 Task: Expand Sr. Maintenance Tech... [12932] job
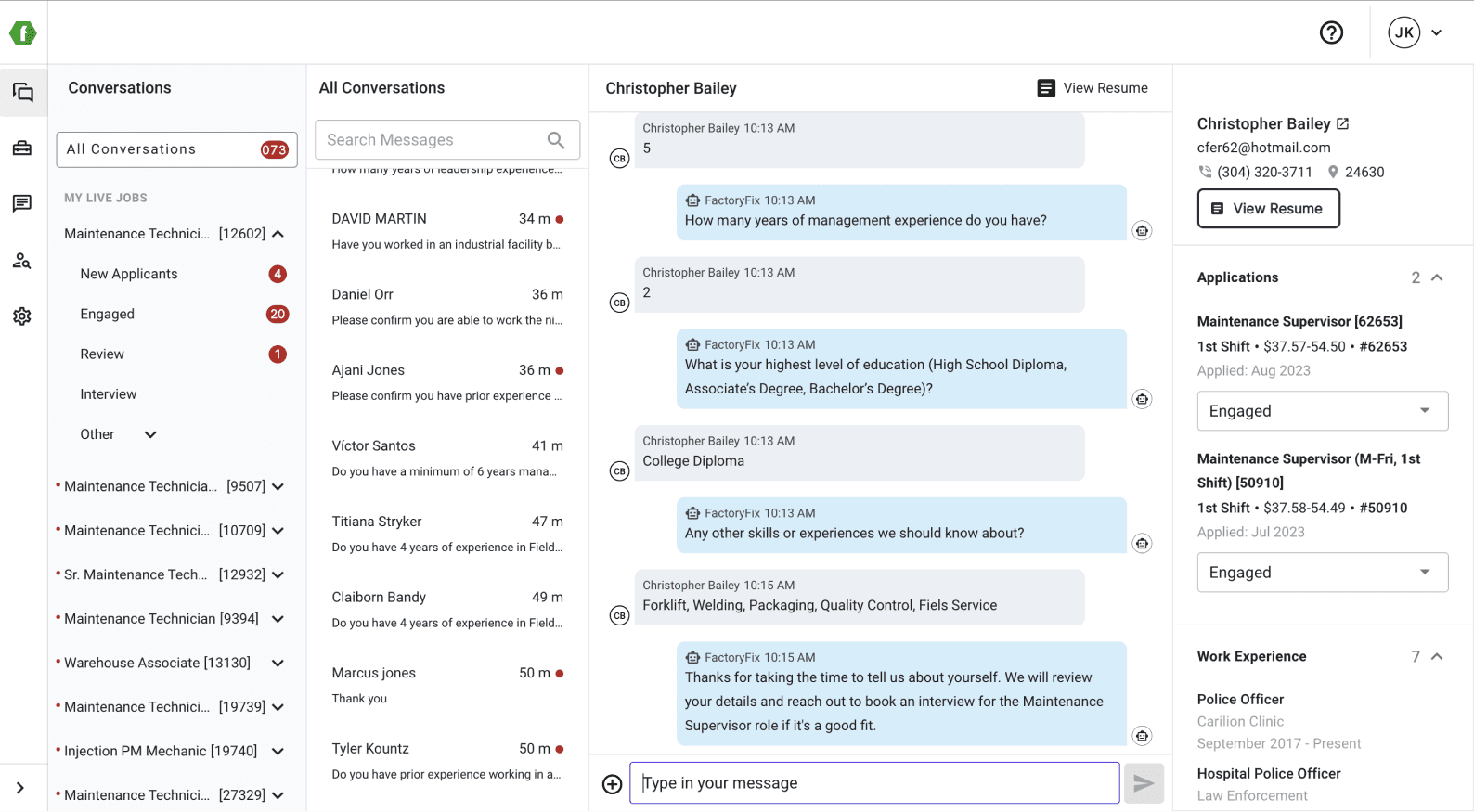278,574
